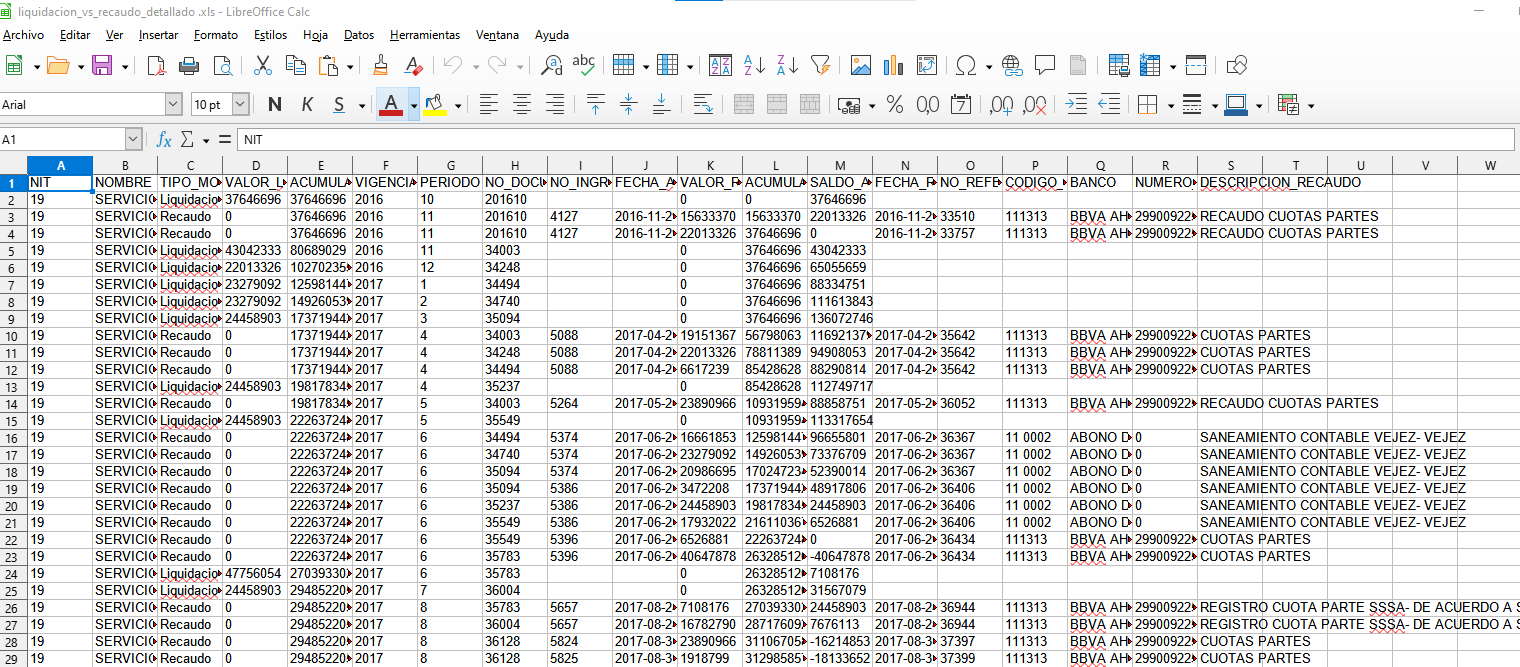The image size is (1520, 667).
Task: Click the Insert Hyperlink globe icon
Action: (1012, 66)
